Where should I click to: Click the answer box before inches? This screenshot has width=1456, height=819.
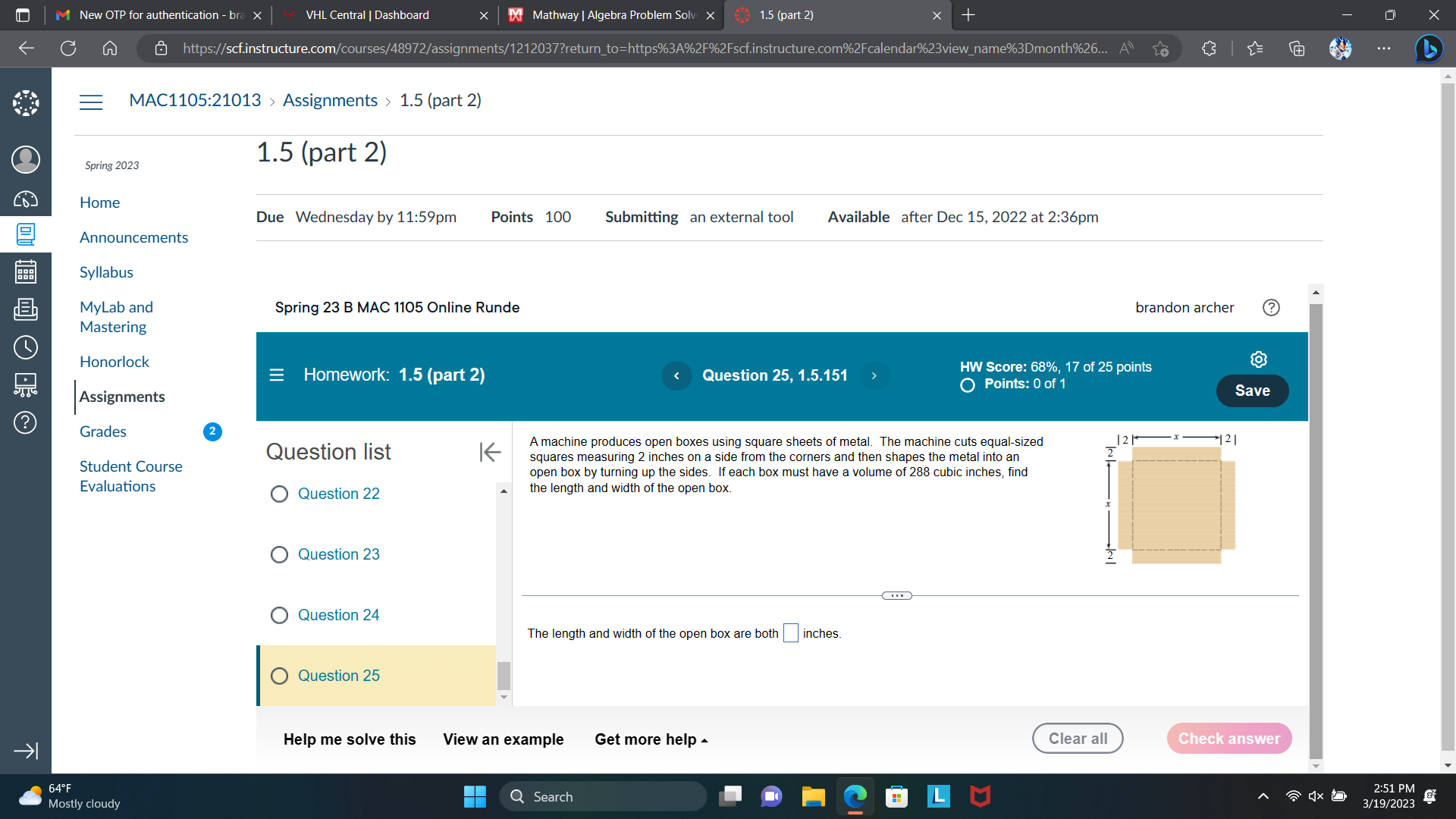pyautogui.click(x=790, y=633)
